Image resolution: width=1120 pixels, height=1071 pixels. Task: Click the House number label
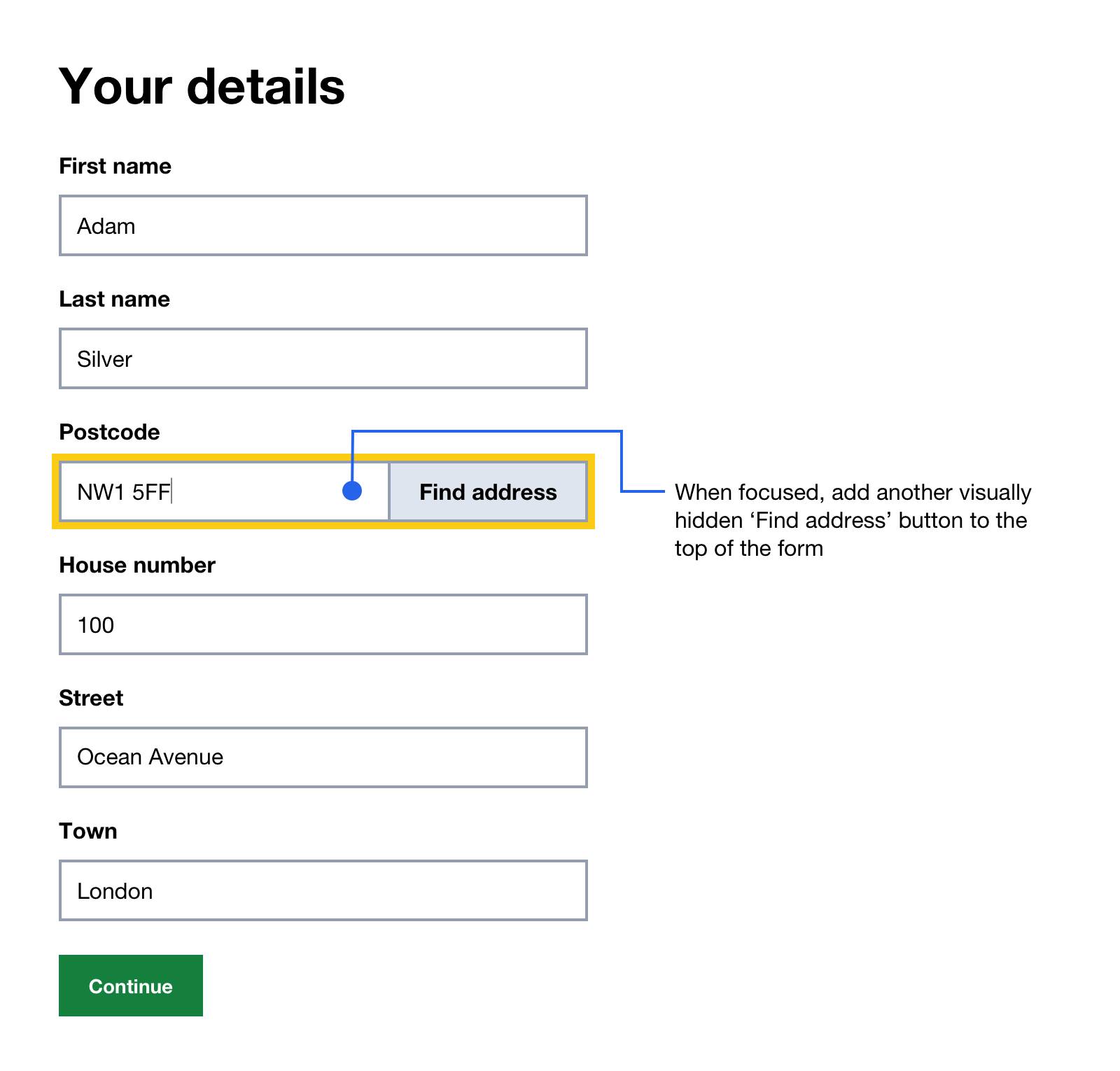137,565
